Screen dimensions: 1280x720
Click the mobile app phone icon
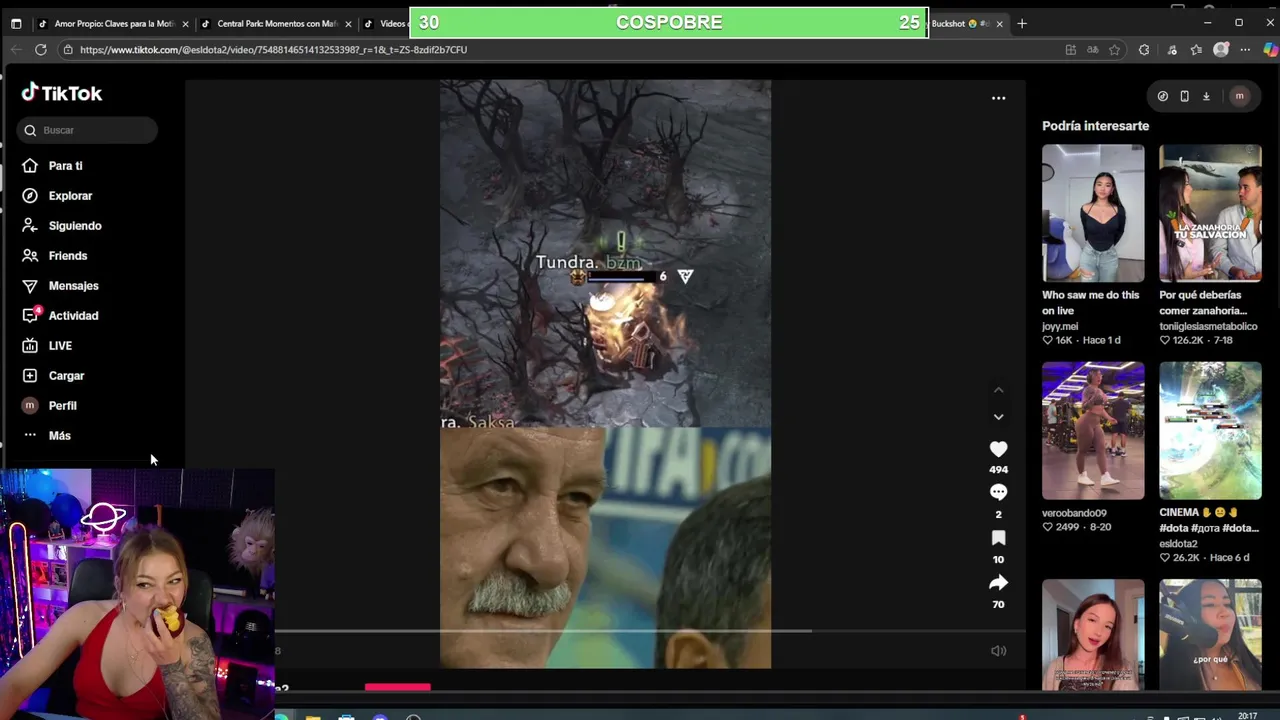point(1184,96)
